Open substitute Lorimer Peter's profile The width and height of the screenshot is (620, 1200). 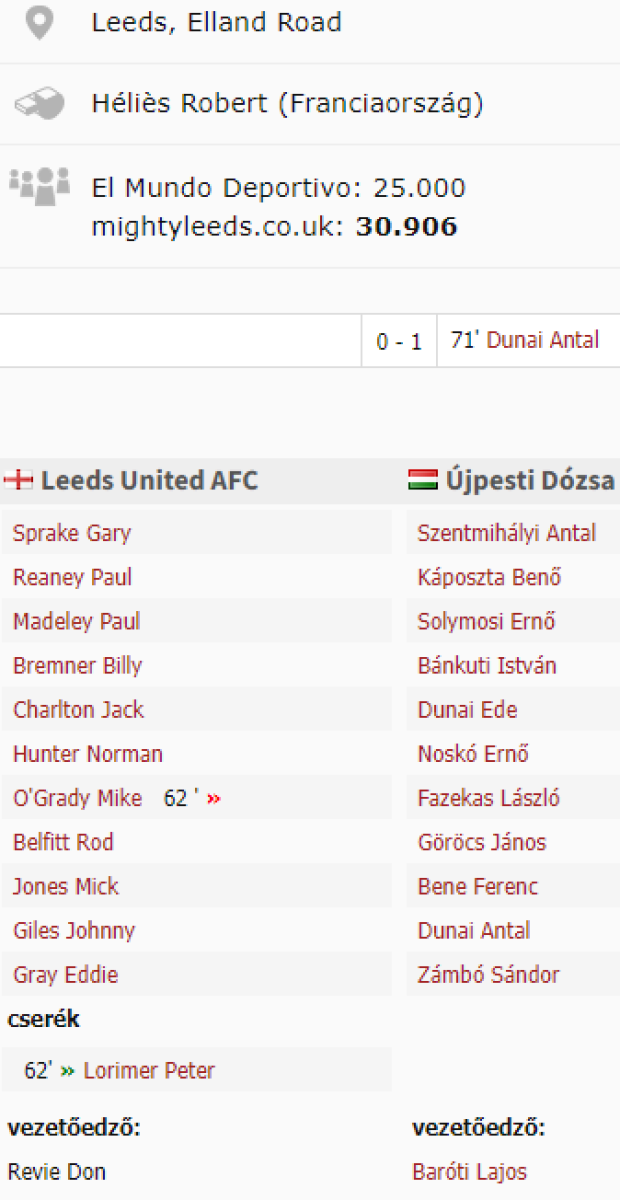tap(149, 1071)
